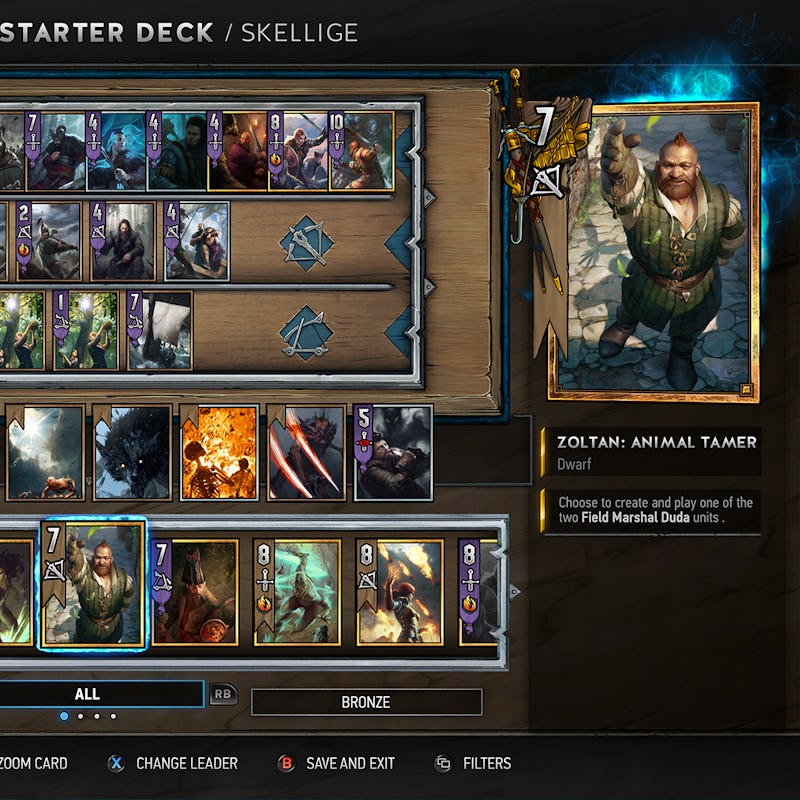The height and width of the screenshot is (800, 800).
Task: Go to the fourth filter page dot
Action: coord(113,716)
